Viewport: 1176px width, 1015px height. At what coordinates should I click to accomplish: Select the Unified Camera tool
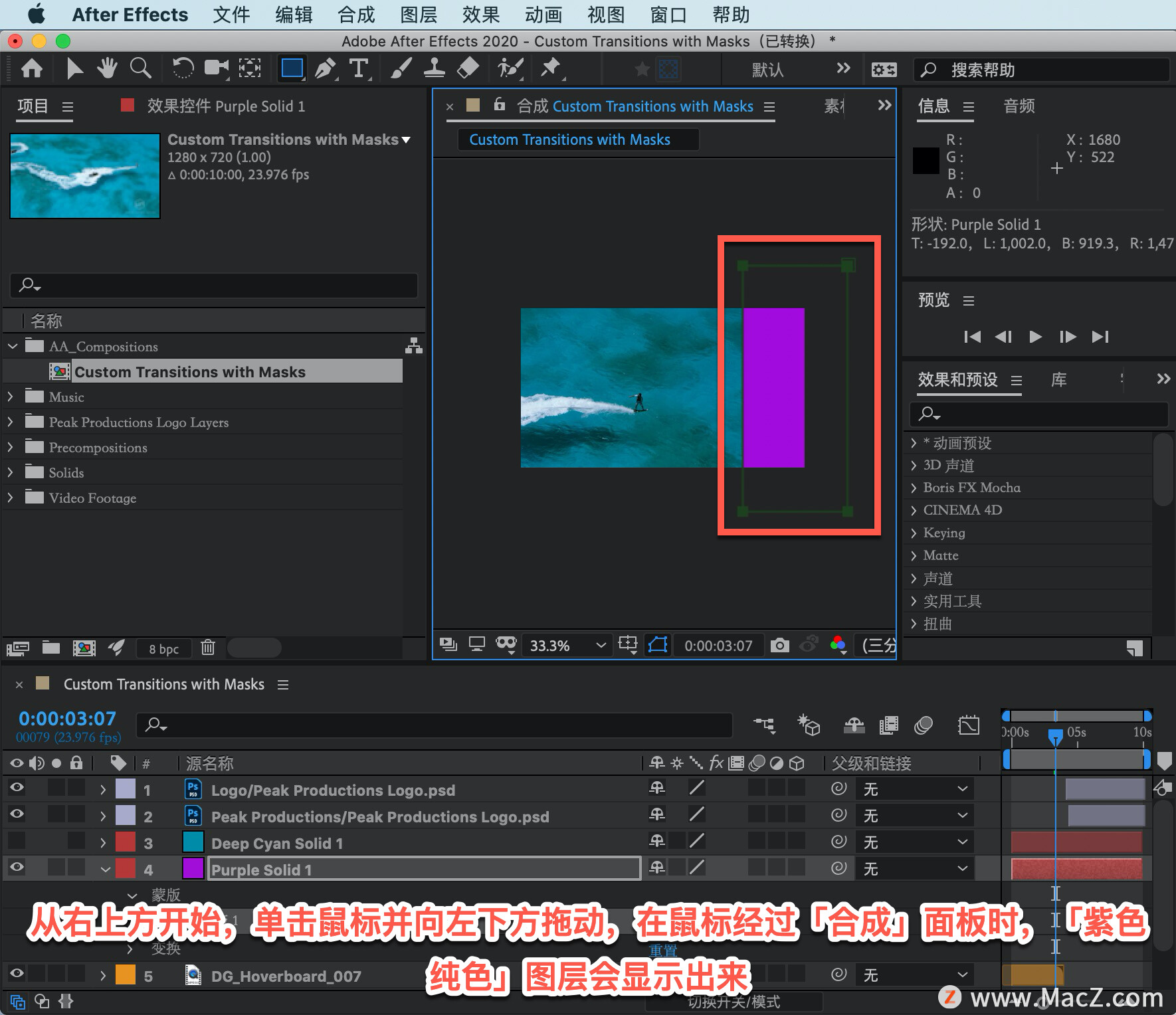pyautogui.click(x=216, y=68)
